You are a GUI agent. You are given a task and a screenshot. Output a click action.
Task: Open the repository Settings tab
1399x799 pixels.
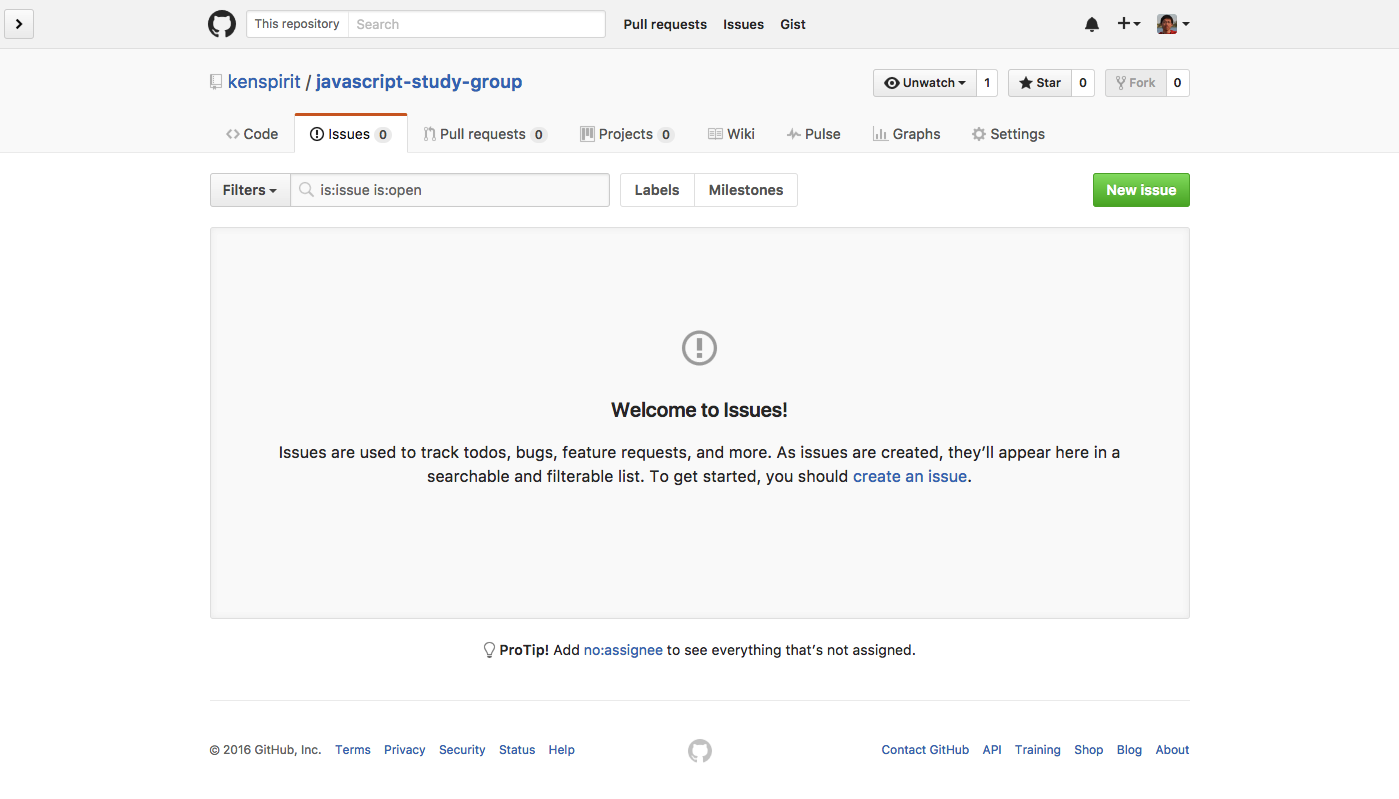[1008, 134]
